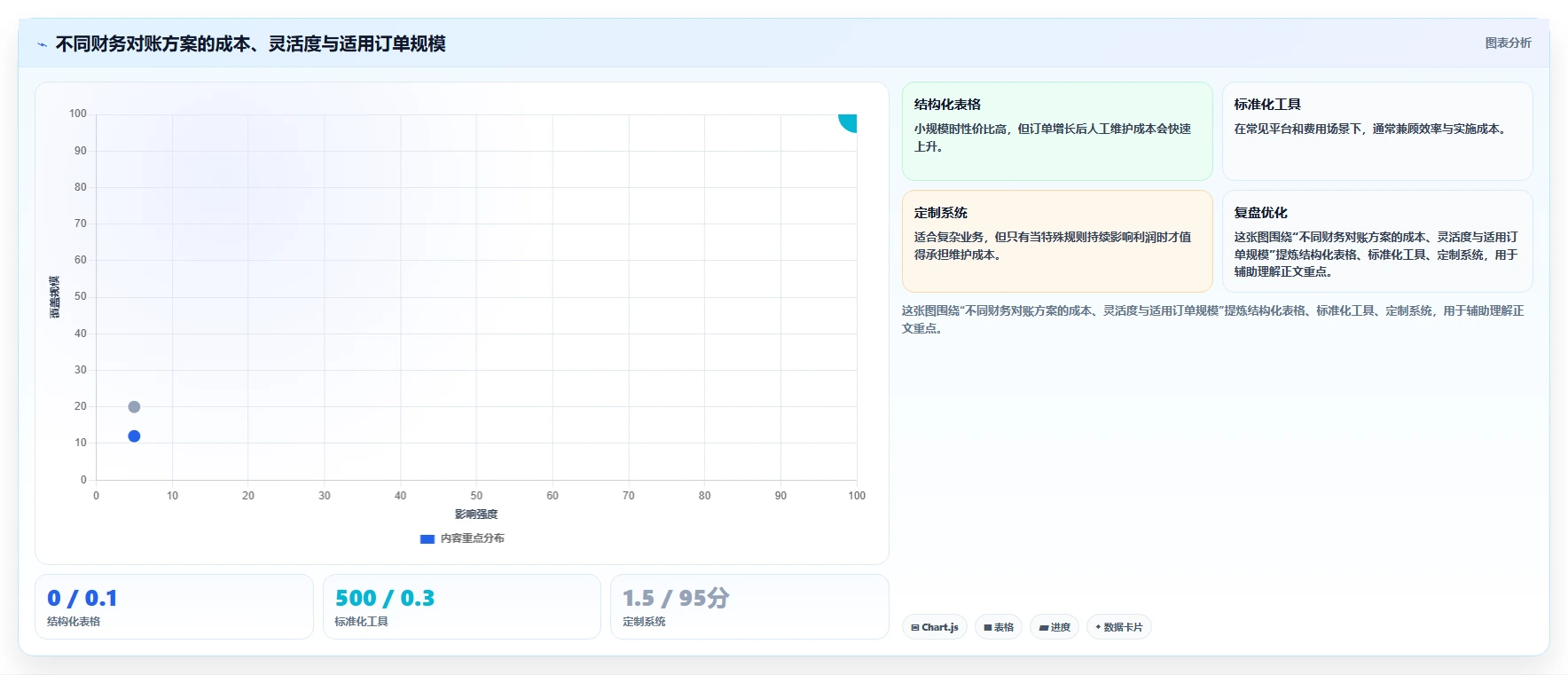Open the 定制系统 info card

tap(1057, 241)
